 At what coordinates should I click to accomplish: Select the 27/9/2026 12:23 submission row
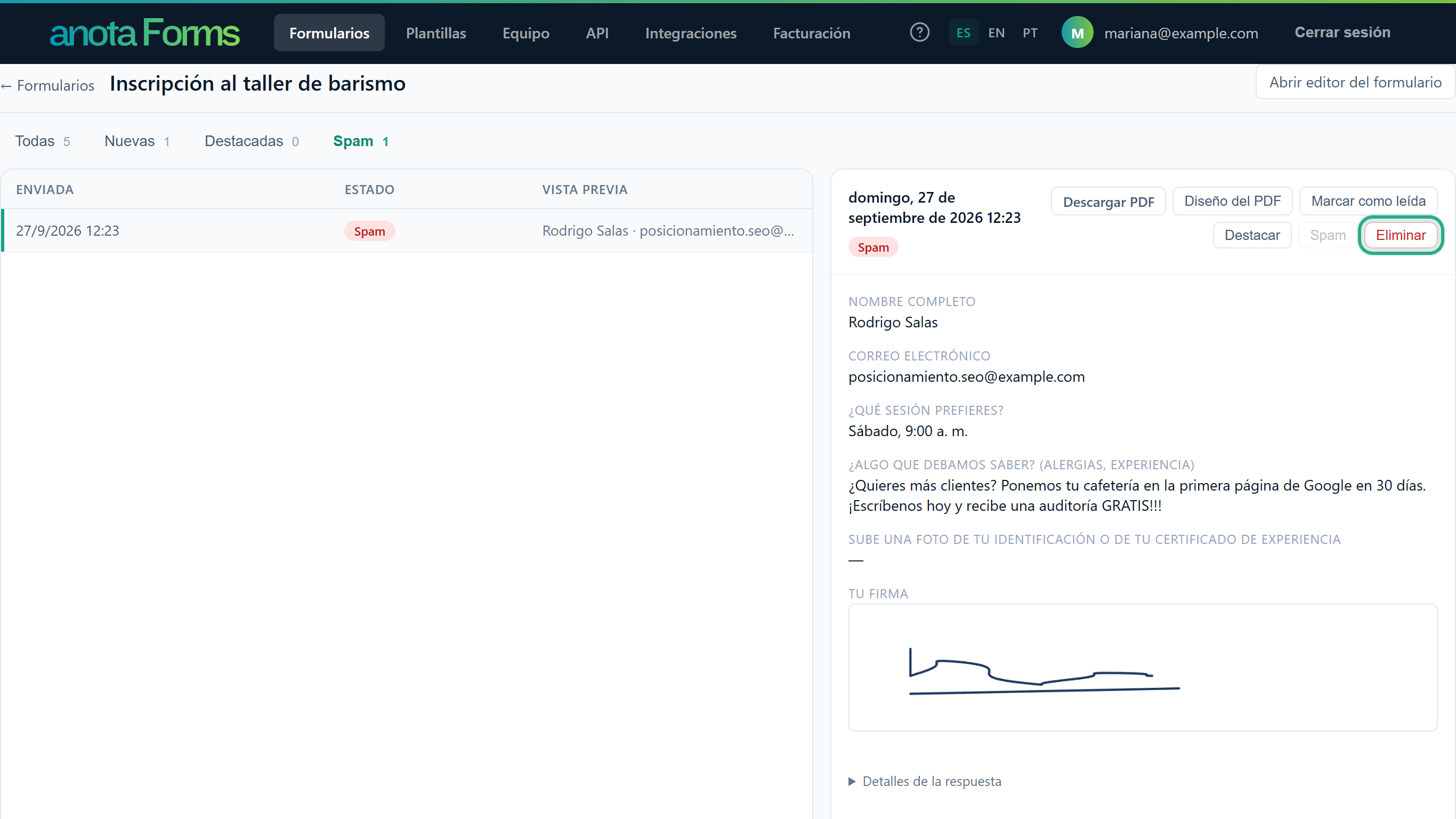pyautogui.click(x=407, y=231)
